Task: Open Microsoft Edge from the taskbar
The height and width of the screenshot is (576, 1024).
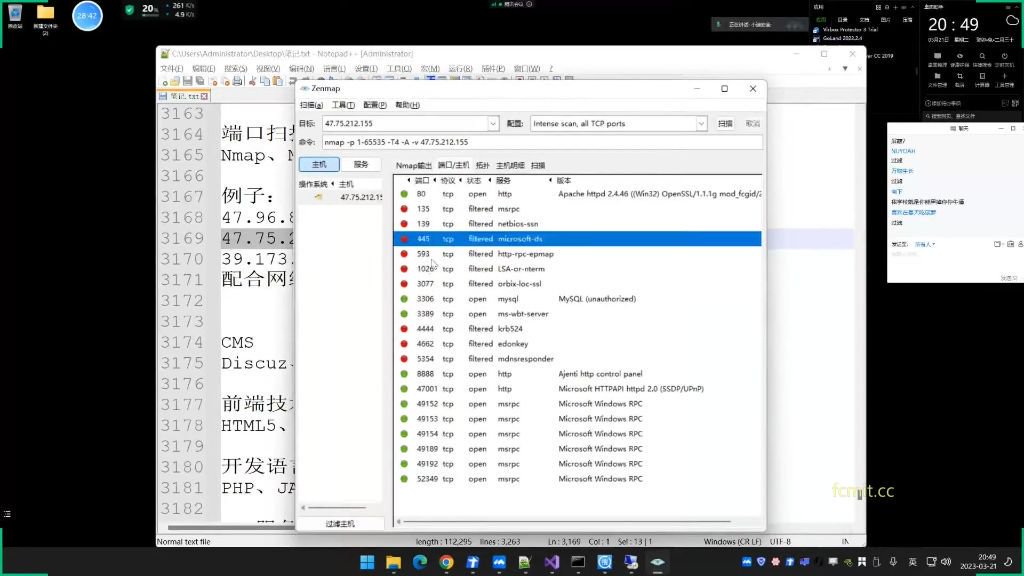Action: click(419, 562)
